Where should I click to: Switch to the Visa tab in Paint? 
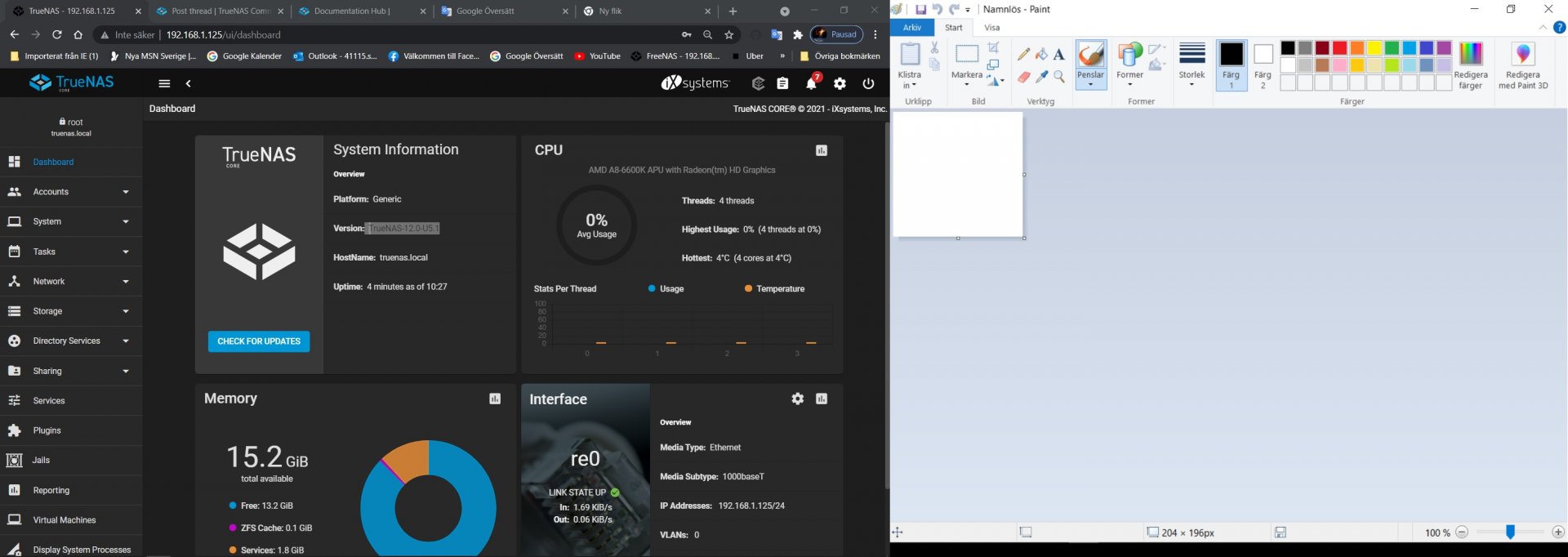992,28
